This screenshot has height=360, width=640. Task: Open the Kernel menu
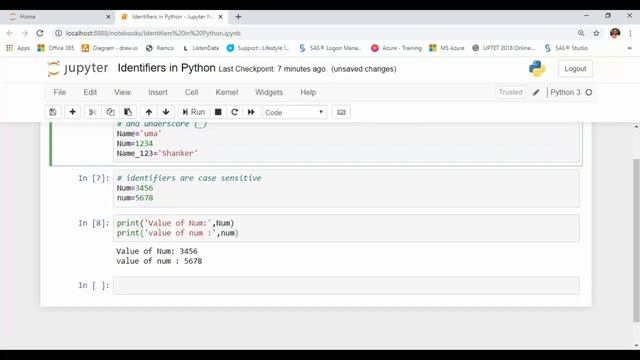tap(227, 92)
